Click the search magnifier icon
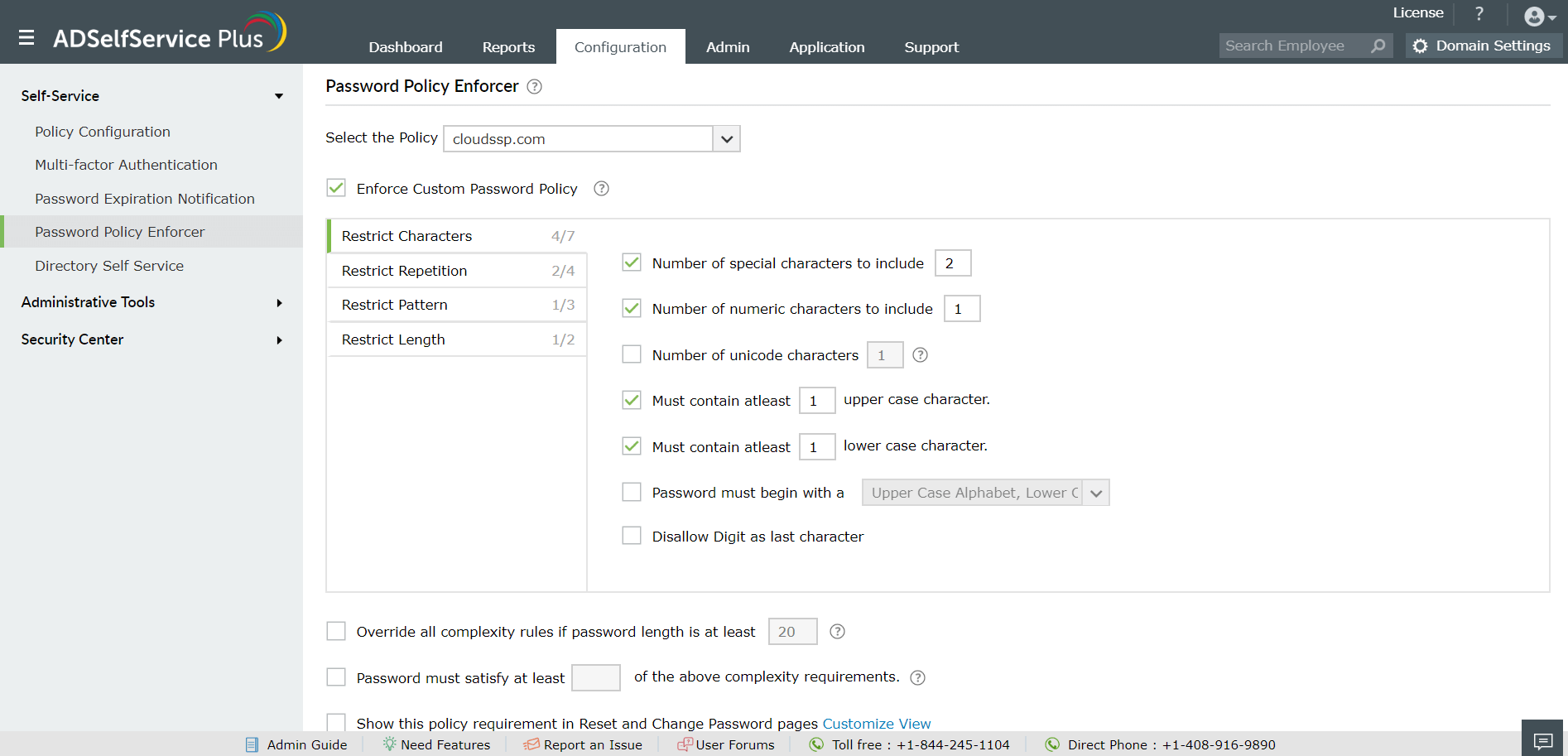The image size is (1568, 756). [1378, 46]
